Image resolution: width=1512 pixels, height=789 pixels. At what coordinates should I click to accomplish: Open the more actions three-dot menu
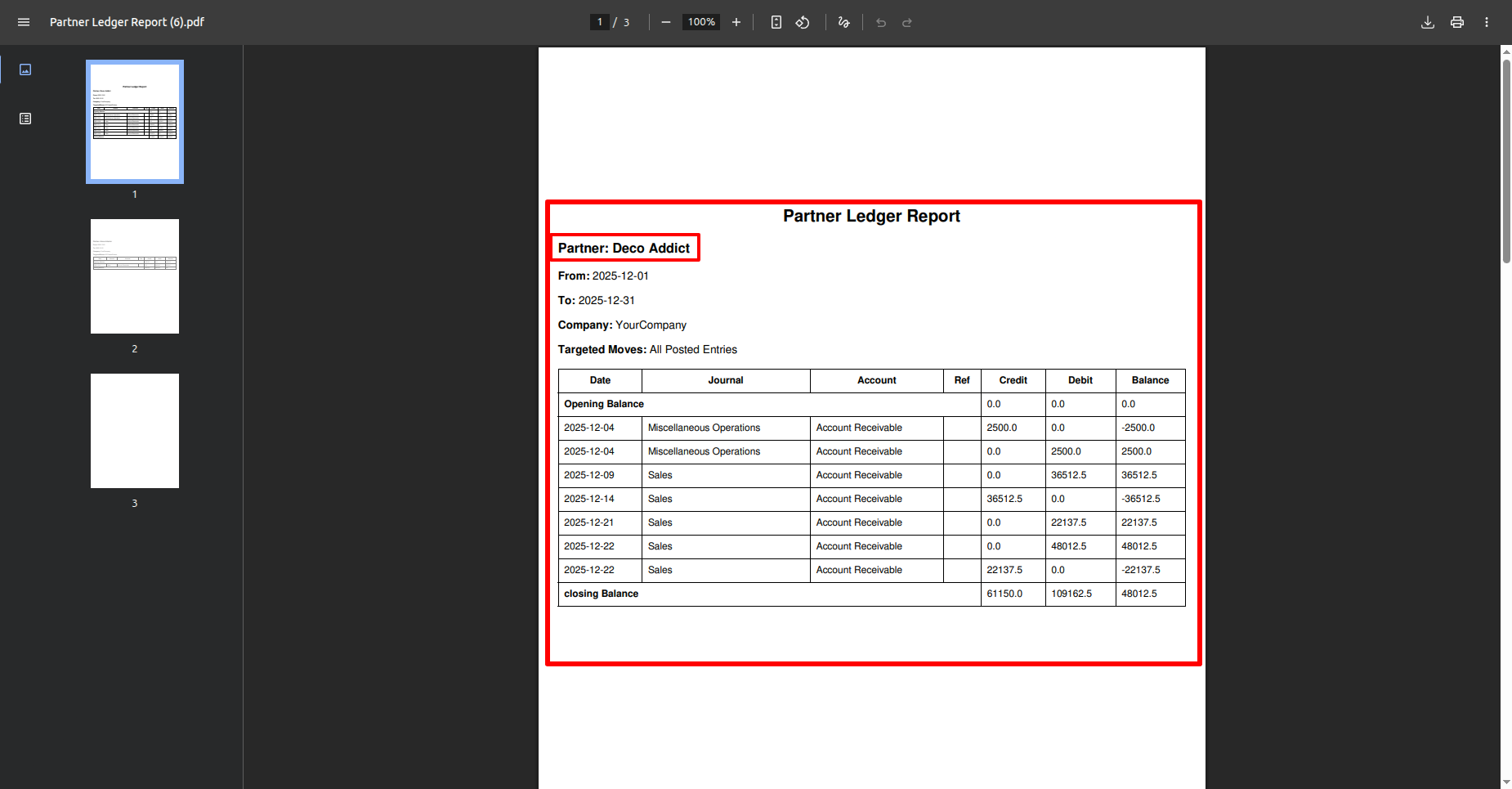tap(1487, 22)
